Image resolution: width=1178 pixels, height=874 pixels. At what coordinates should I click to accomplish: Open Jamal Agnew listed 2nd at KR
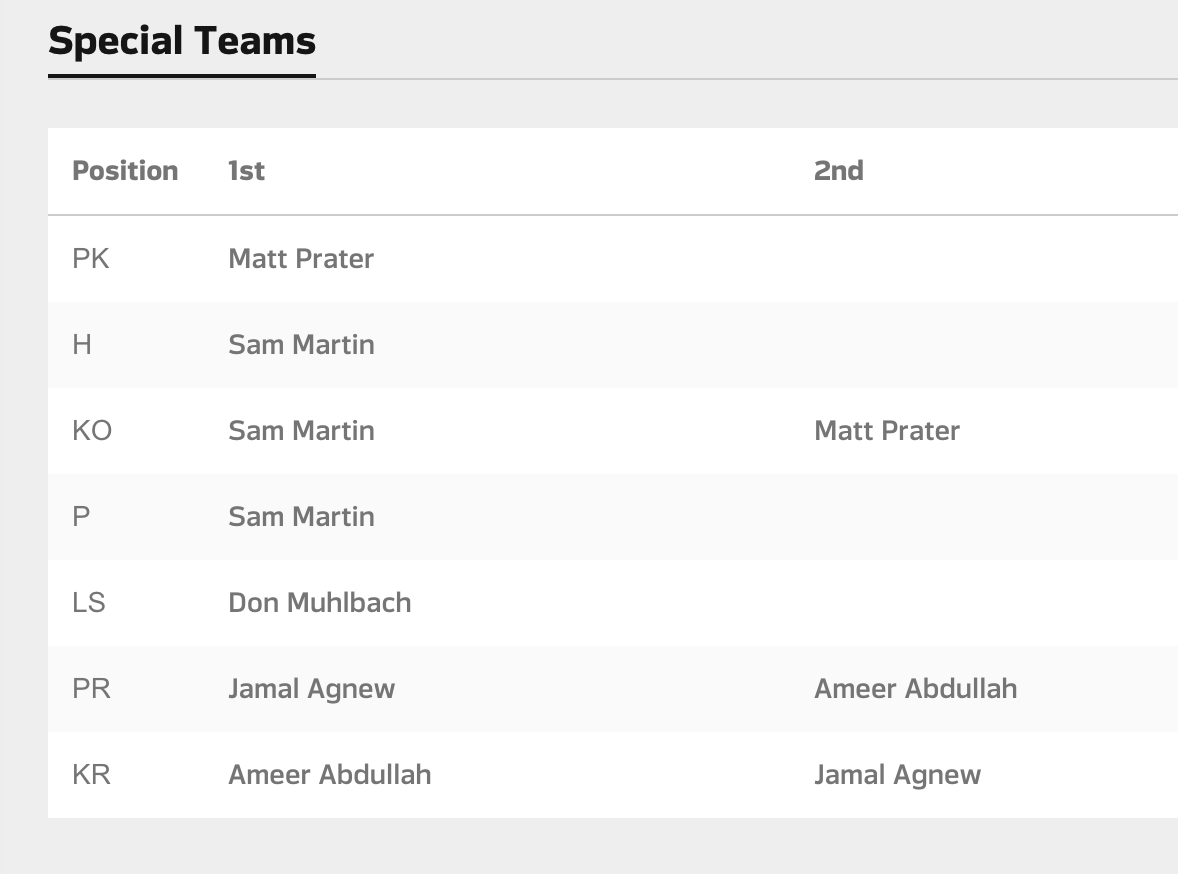(897, 775)
